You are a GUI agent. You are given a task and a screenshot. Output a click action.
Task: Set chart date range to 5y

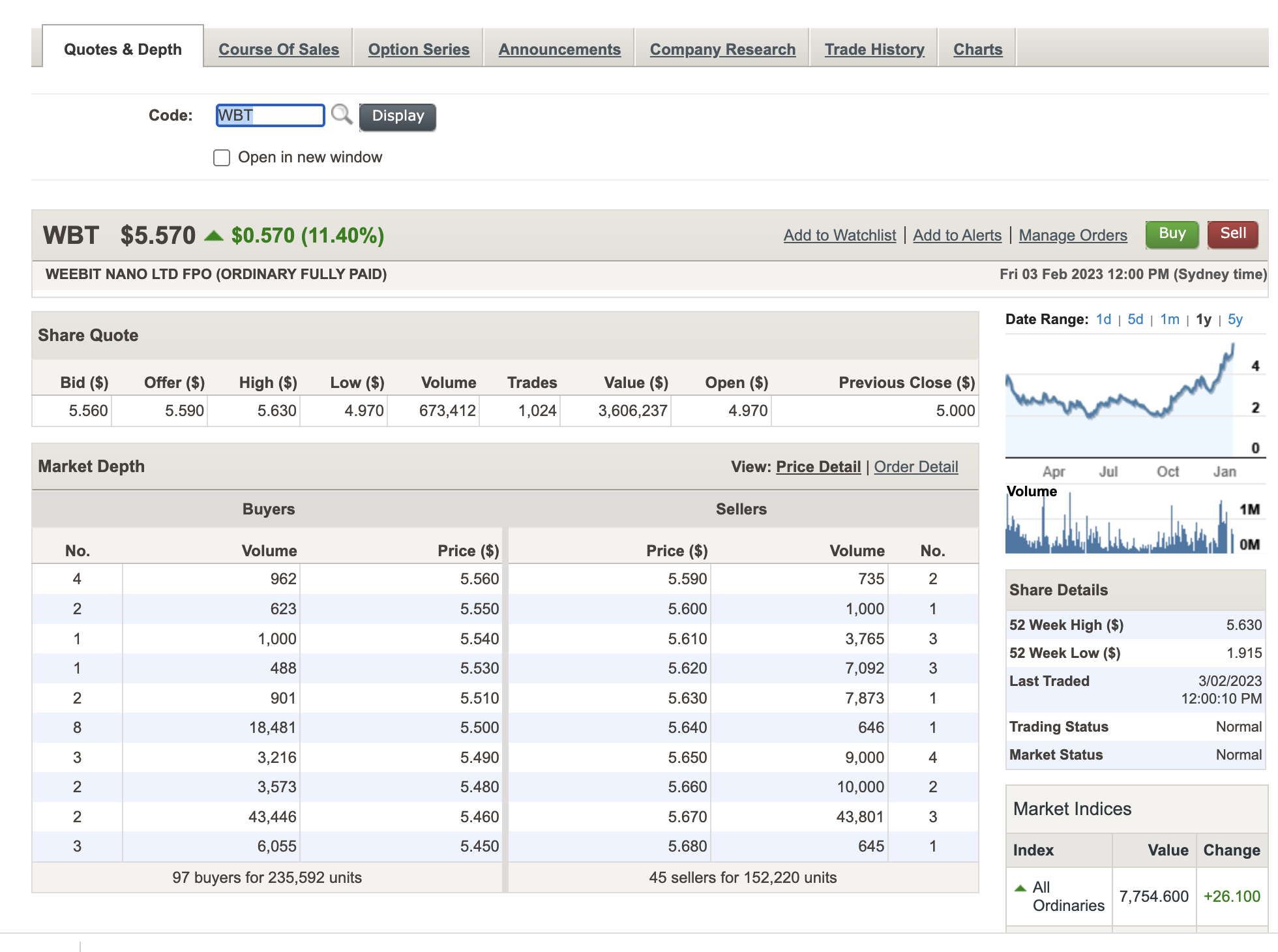(1235, 320)
